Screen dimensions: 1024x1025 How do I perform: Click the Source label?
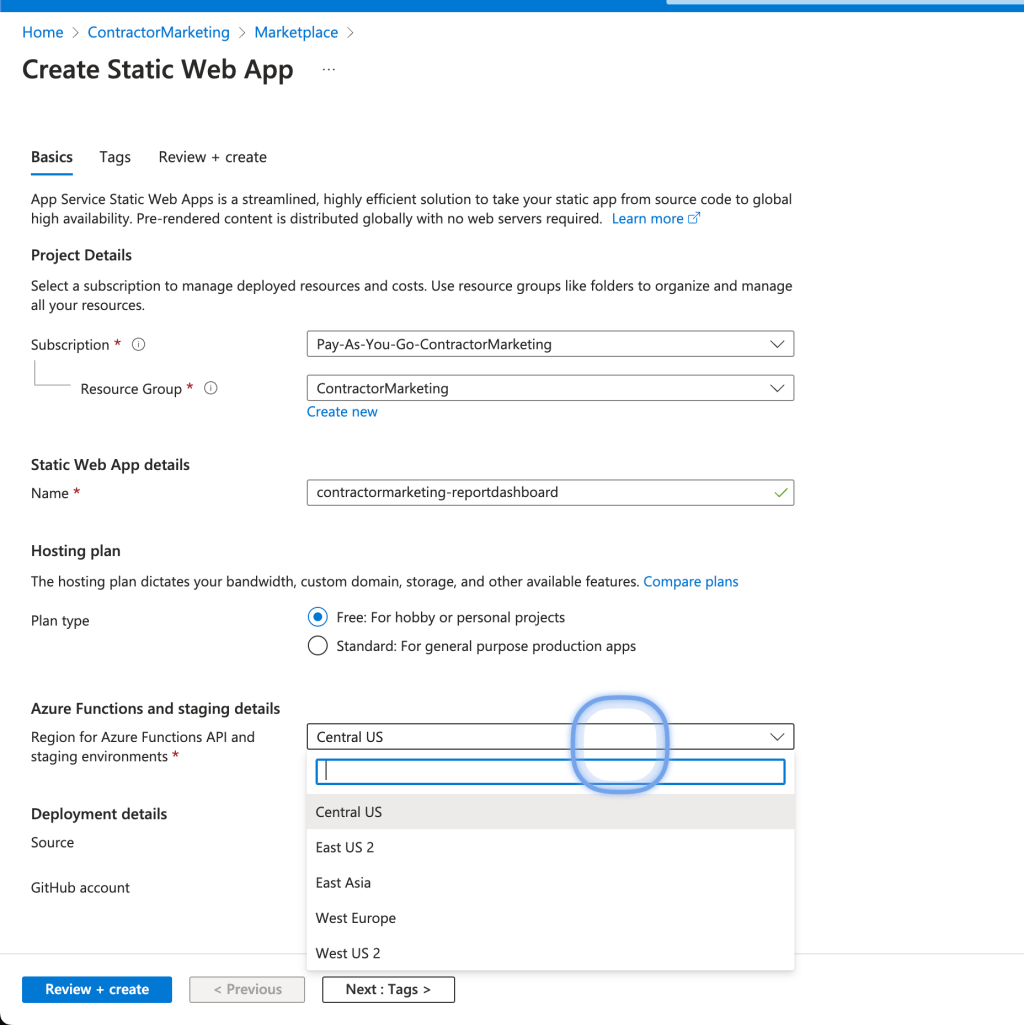click(x=52, y=843)
